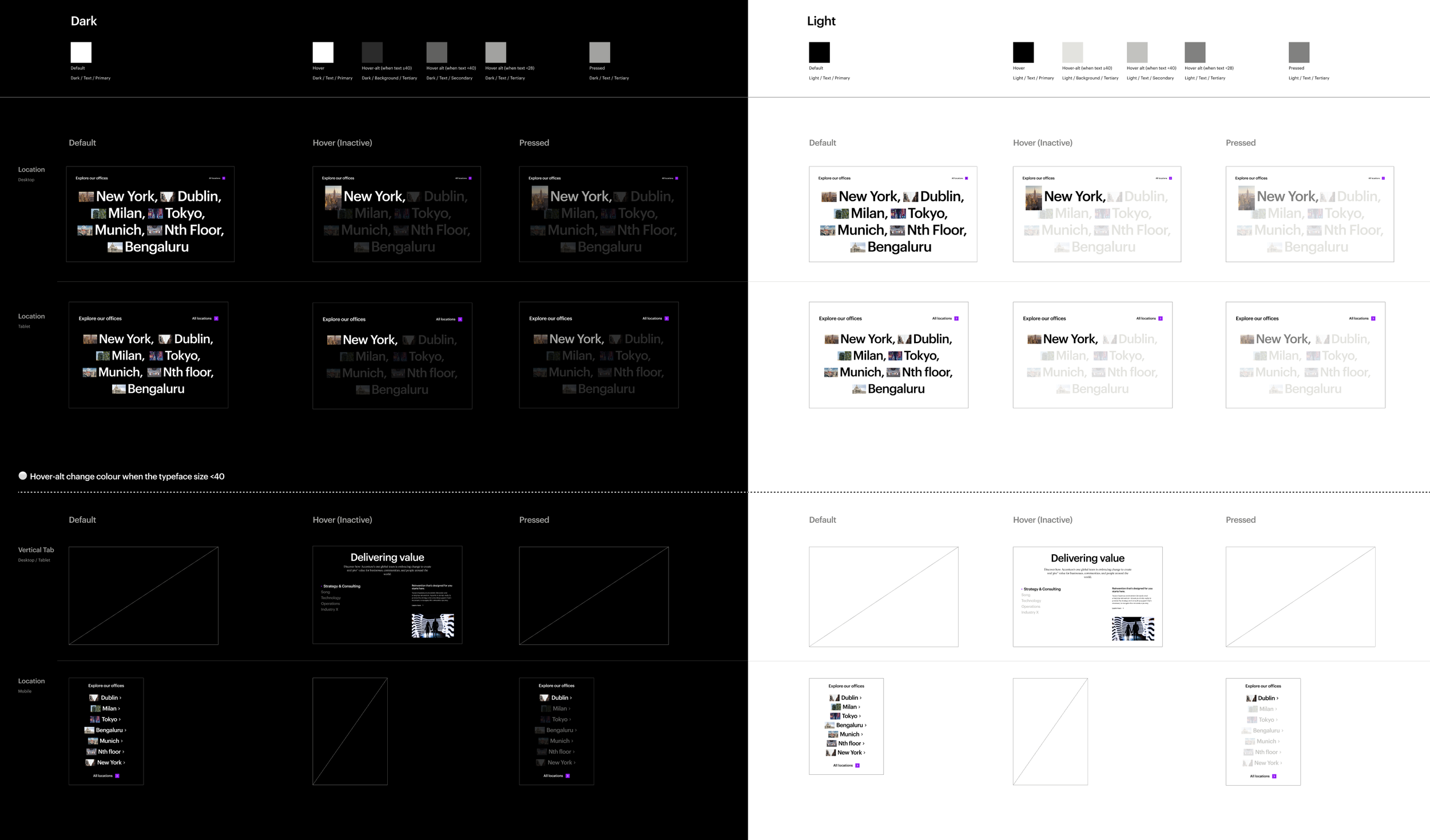Click chevron next to Munich in dark mobile Default list
This screenshot has height=840, width=1430.
pos(122,741)
